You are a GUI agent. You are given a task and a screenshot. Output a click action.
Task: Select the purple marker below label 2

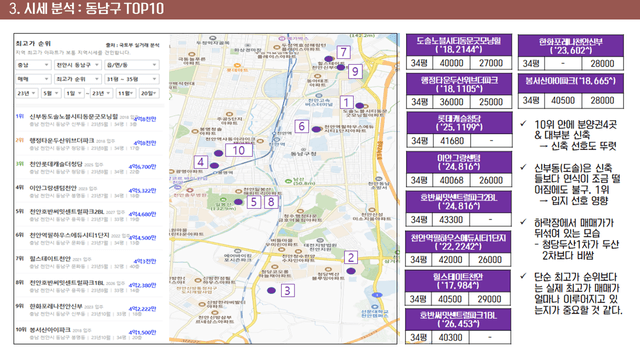pos(351,271)
